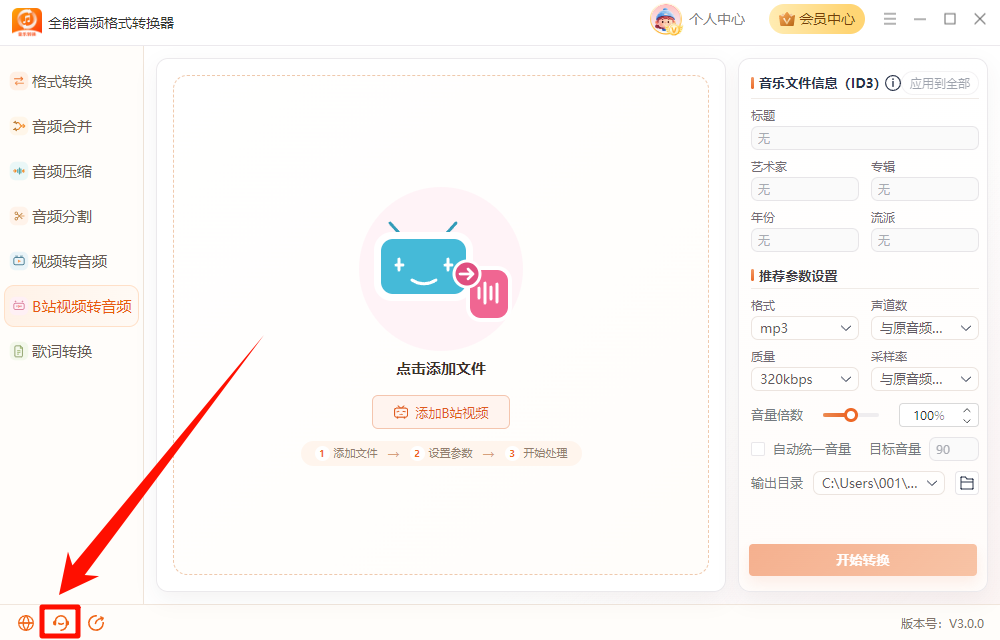
Task: Click the ID3 info circle icon
Action: (893, 83)
